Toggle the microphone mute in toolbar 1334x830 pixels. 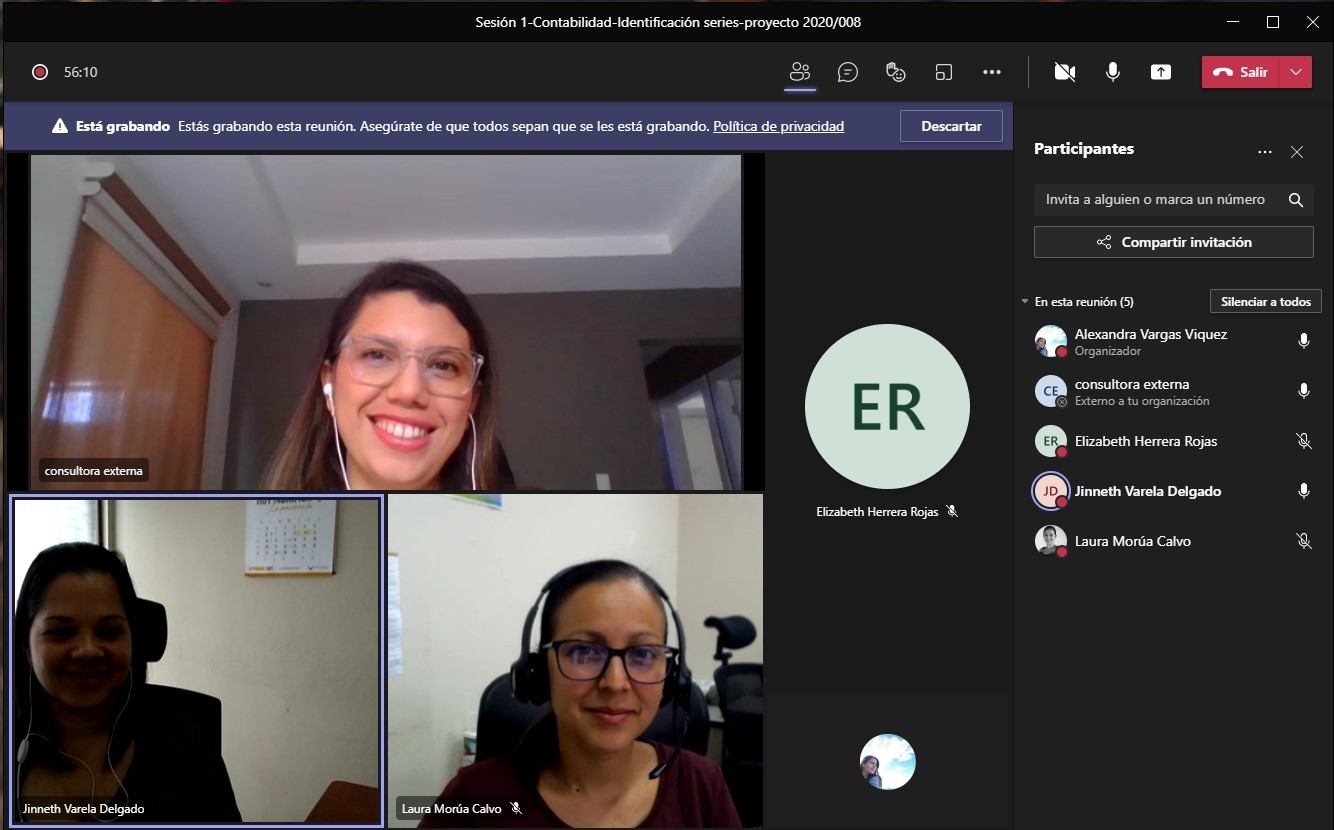coord(1112,72)
